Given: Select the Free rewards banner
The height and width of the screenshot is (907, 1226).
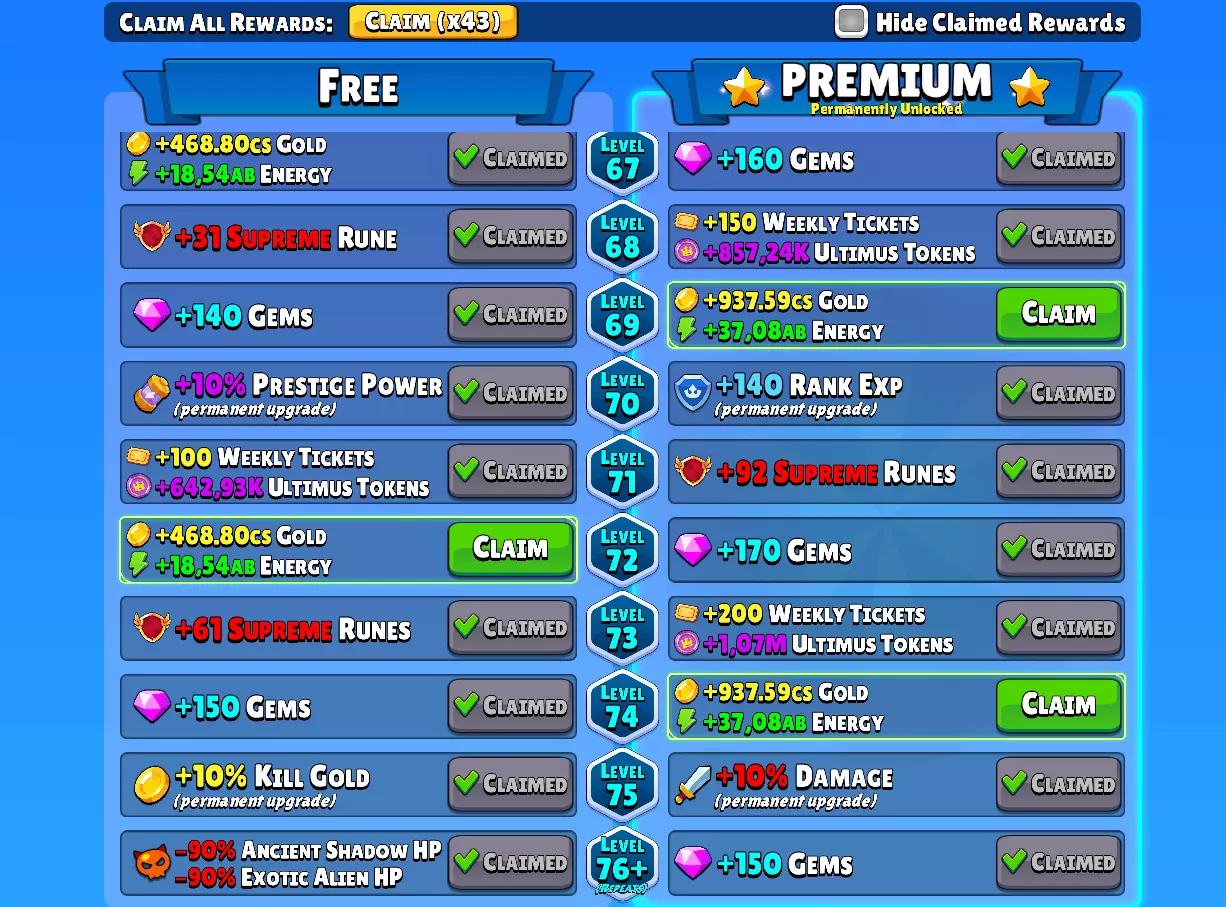Looking at the screenshot, I should tap(358, 88).
